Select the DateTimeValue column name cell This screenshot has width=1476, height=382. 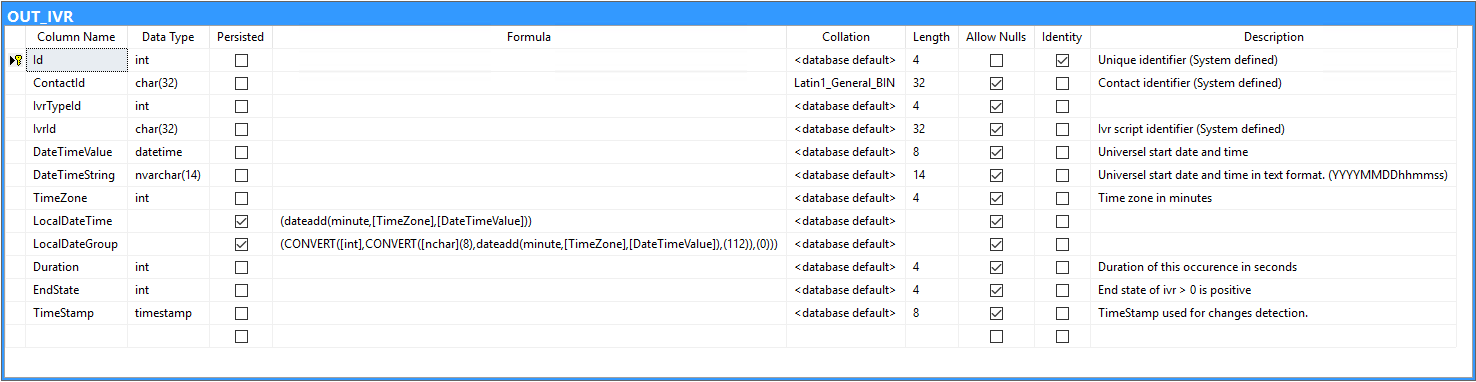[x=77, y=152]
